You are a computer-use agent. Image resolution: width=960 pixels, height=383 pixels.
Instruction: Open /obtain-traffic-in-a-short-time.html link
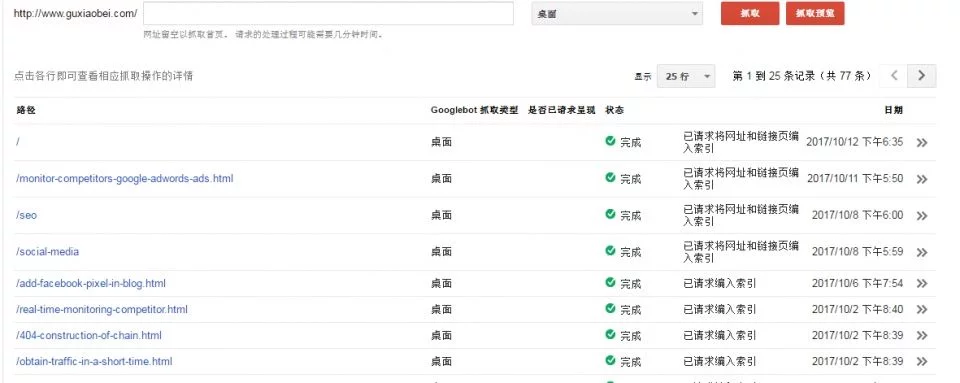(x=94, y=362)
